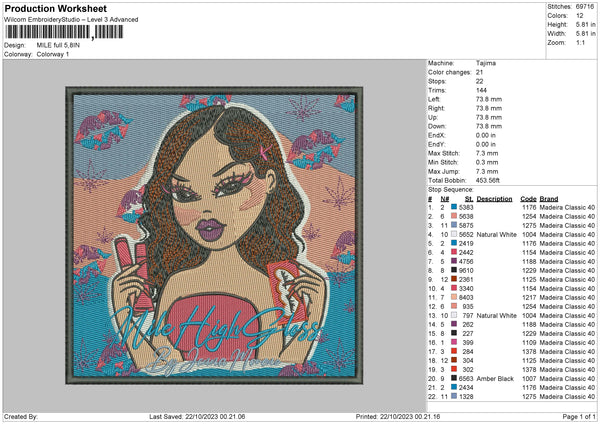This screenshot has width=600, height=424.
Task: Click thread code 1217 in stop 11
Action: 529,297
